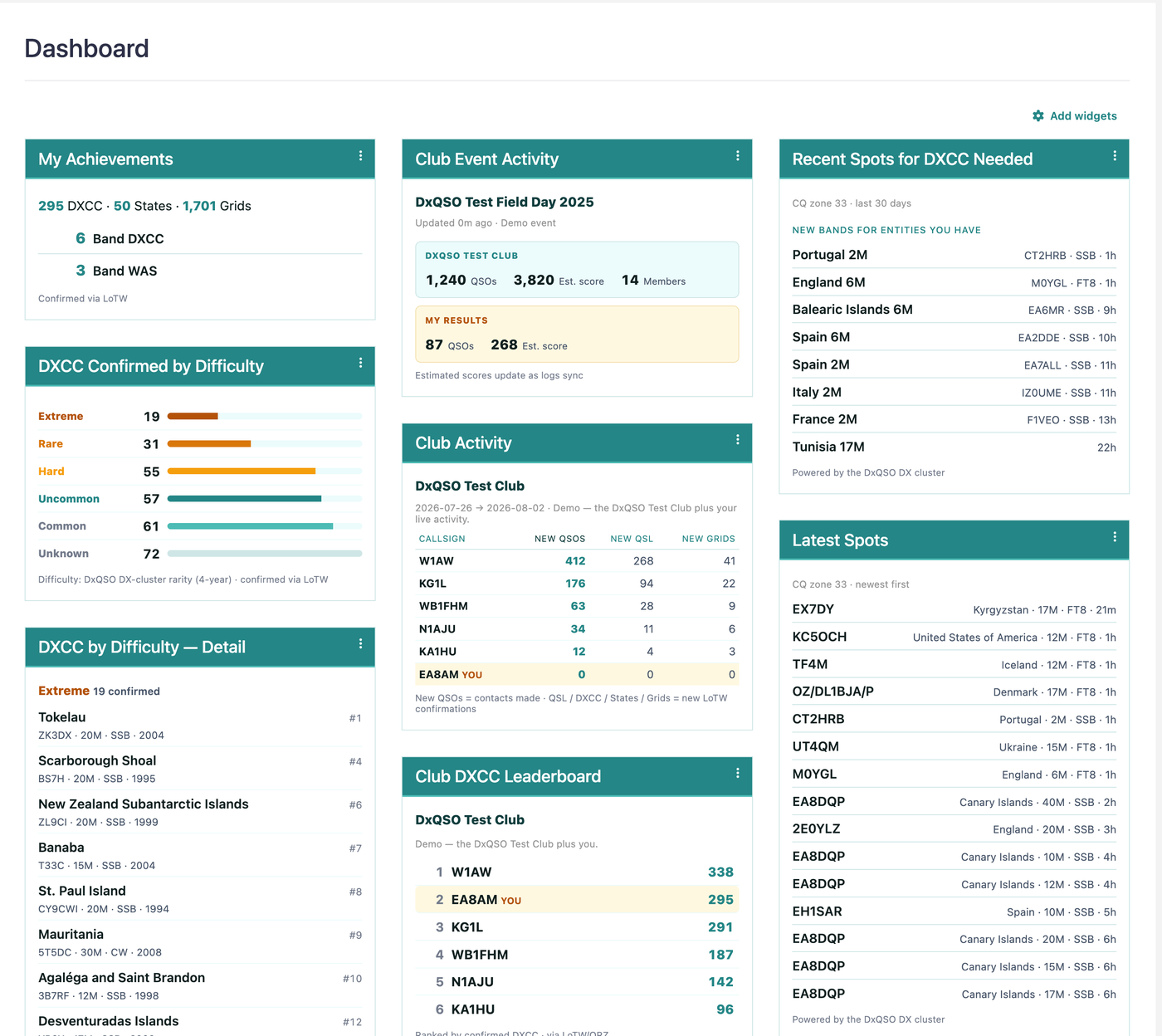Click the KC5OCH latest spot

[954, 637]
